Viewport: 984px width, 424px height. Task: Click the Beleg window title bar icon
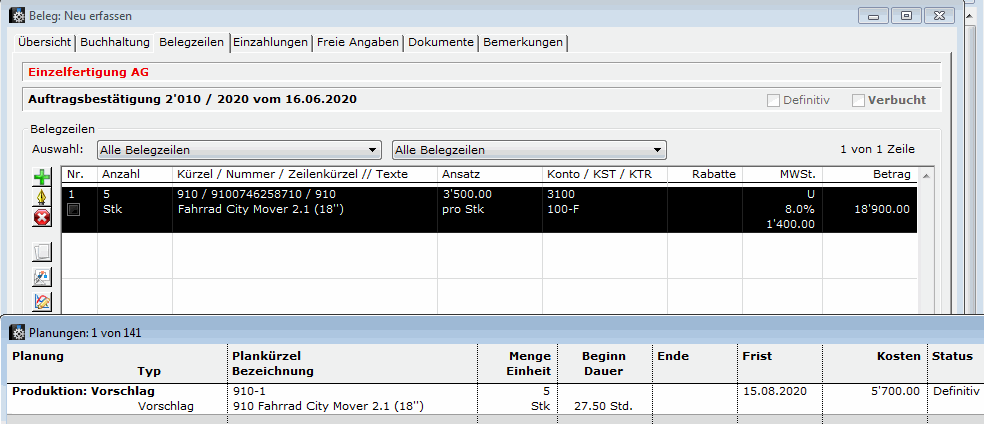pos(17,16)
